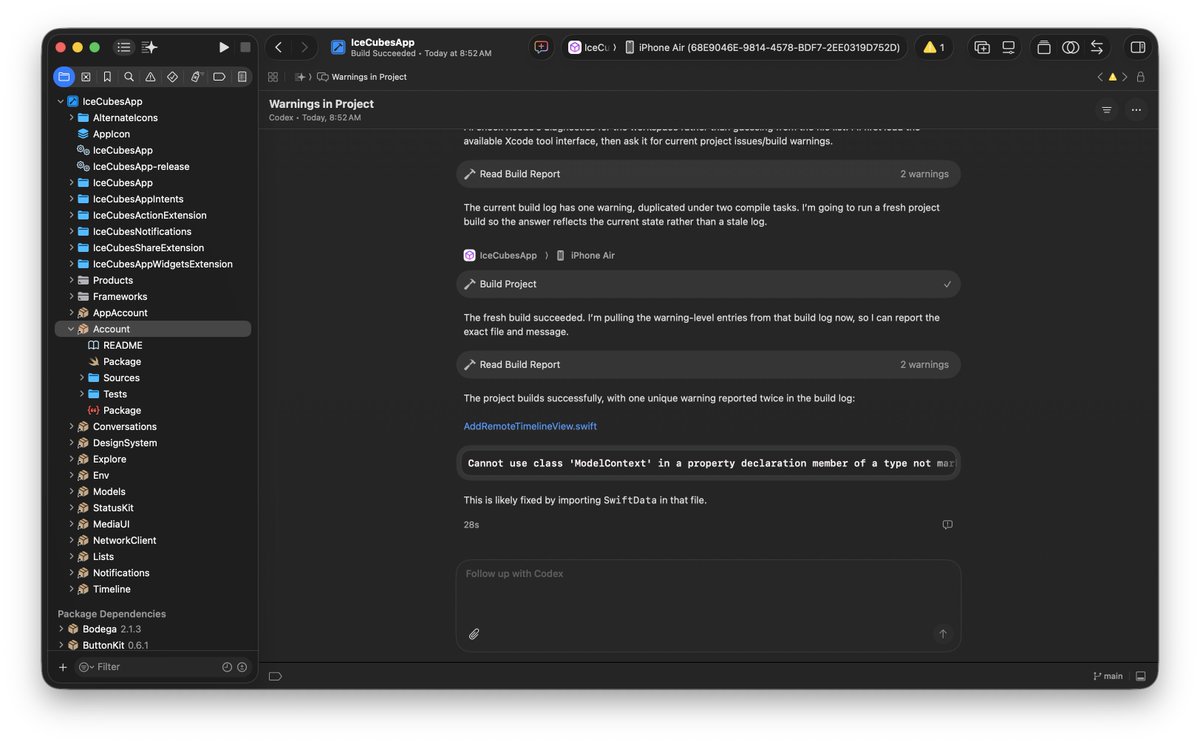1200x744 pixels.
Task: Run the IceCubesApp scheme with Play button
Action: pos(224,47)
